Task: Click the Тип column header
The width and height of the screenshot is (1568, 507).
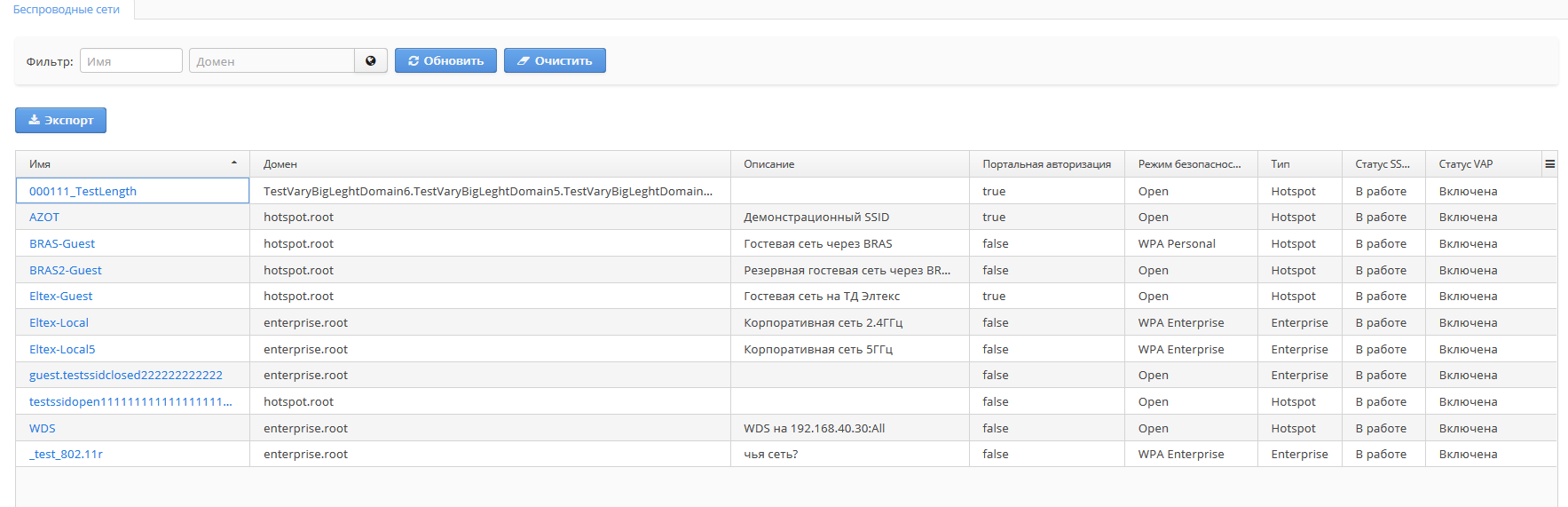Action: click(x=1280, y=164)
